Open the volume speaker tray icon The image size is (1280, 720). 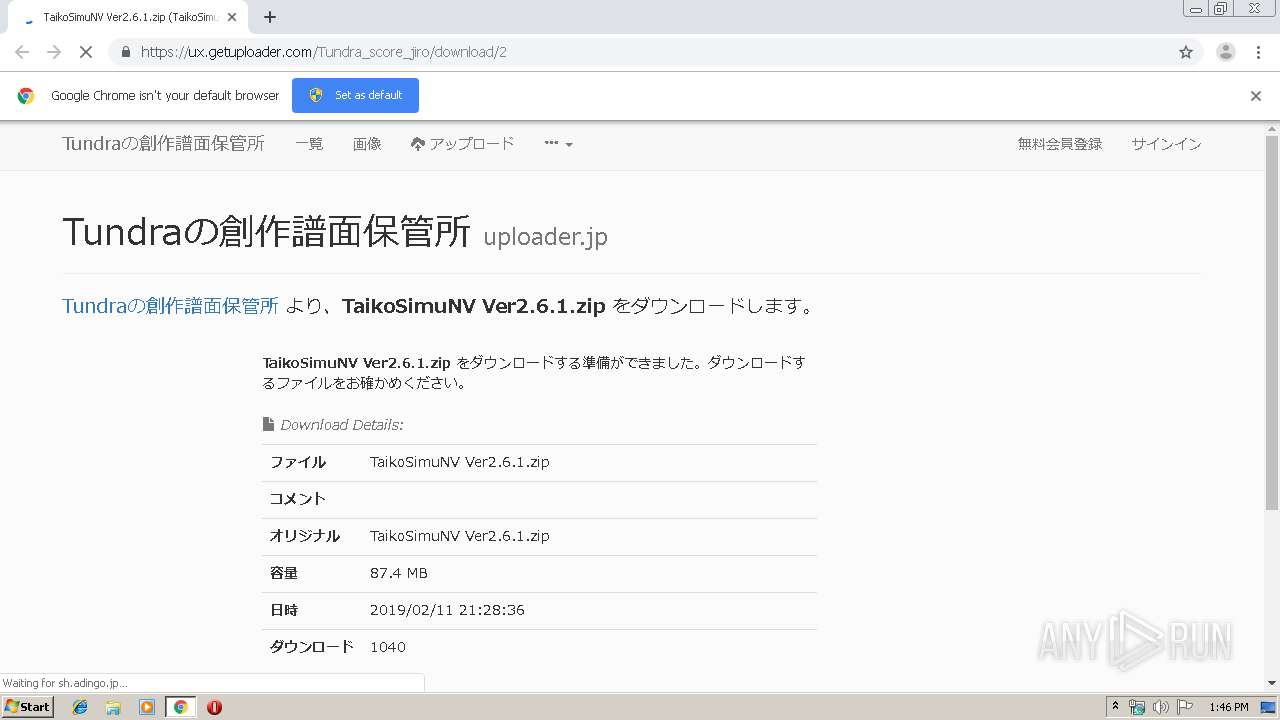[1161, 707]
